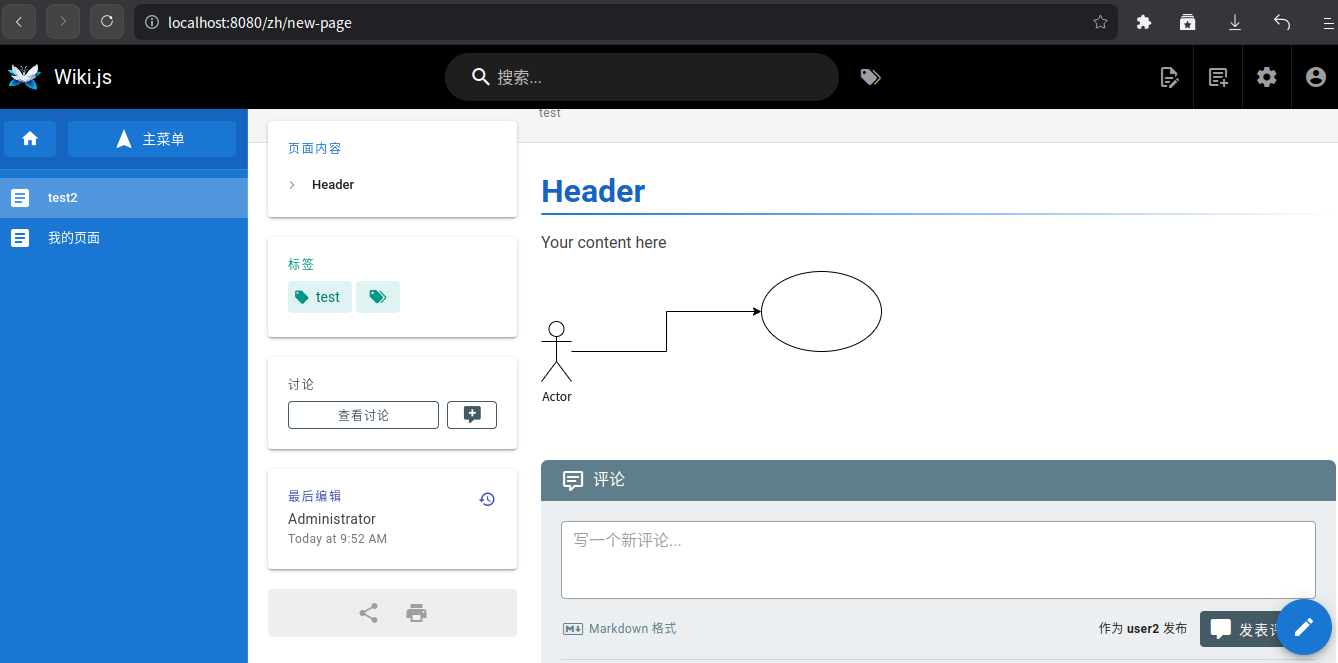
Task: Open the 主菜单 main menu
Action: coord(152,138)
